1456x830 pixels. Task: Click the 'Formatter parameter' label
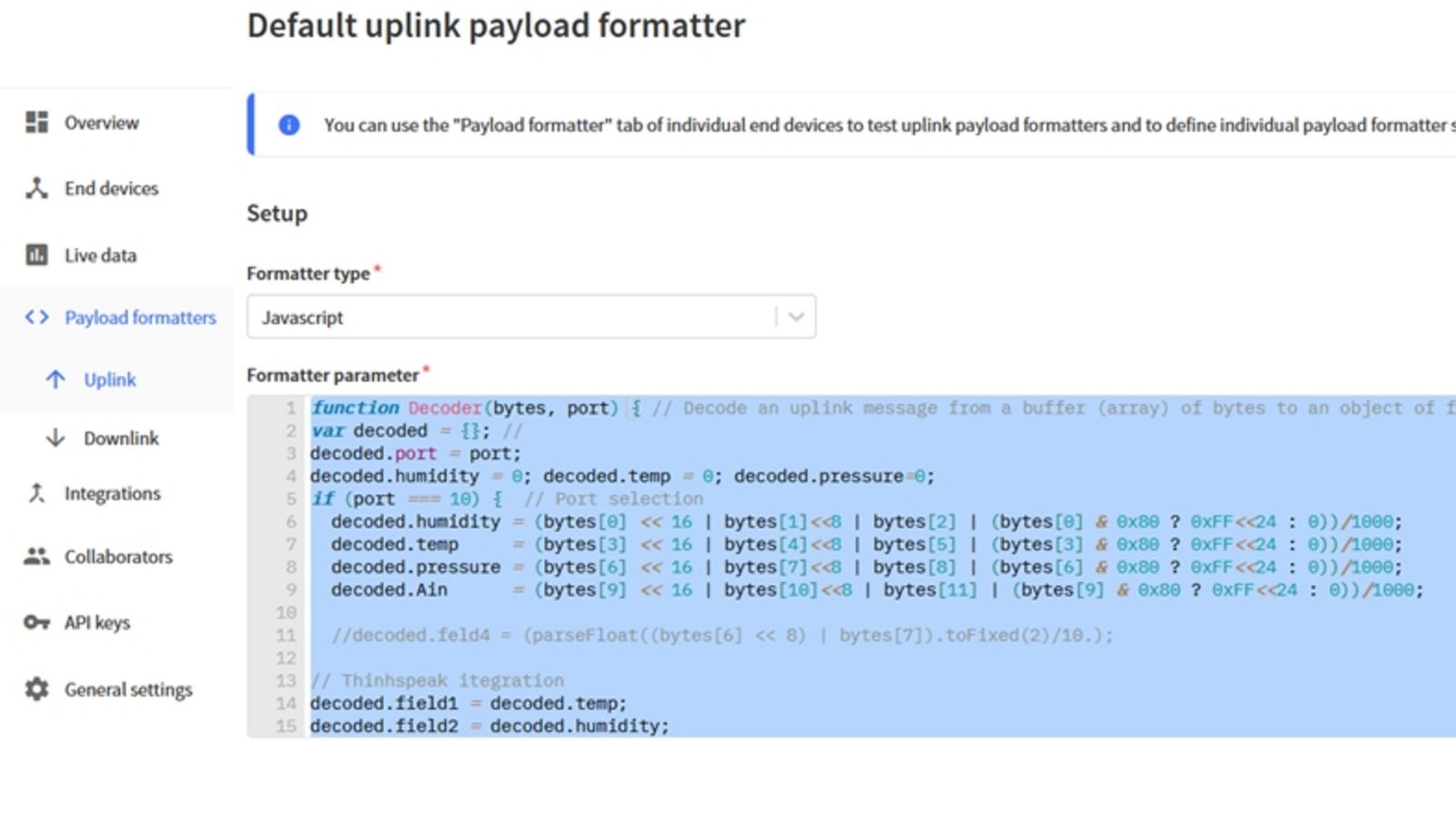pos(333,375)
